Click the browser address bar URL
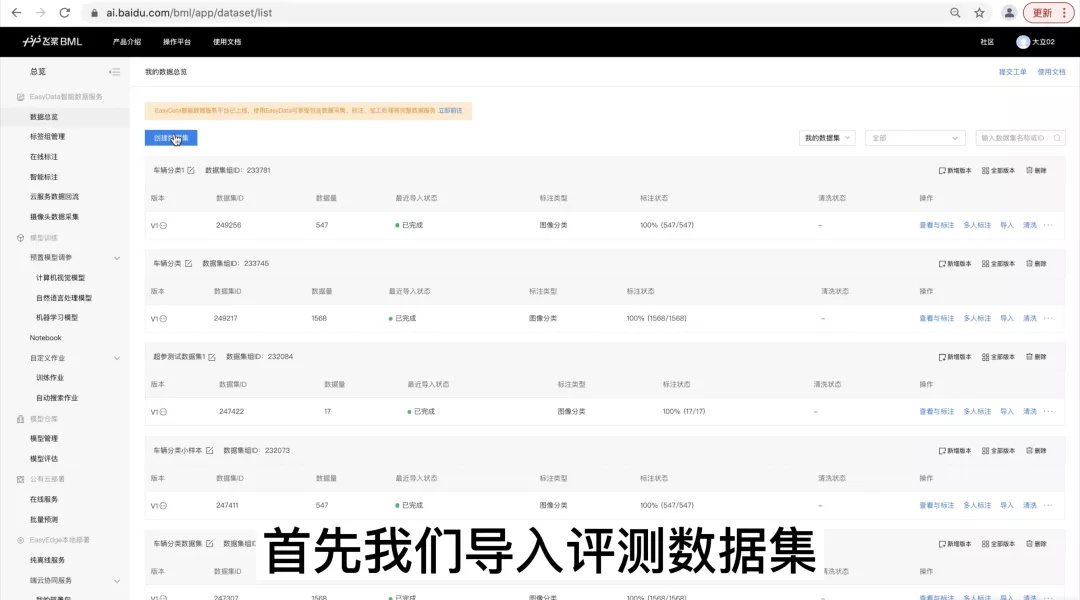The width and height of the screenshot is (1080, 600). click(x=189, y=12)
